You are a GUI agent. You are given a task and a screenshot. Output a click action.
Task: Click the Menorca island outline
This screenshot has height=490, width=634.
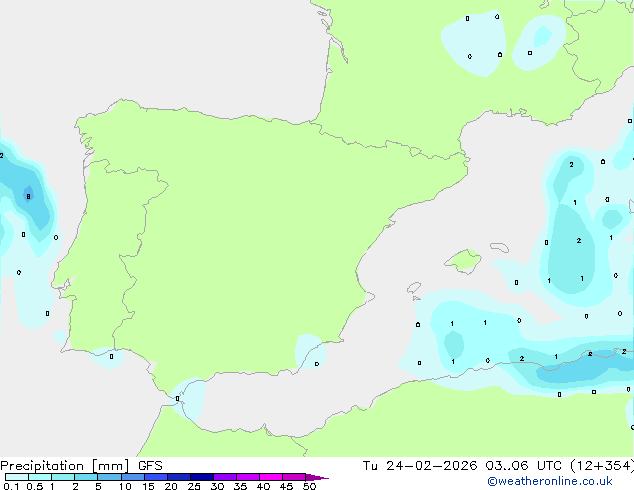click(499, 247)
